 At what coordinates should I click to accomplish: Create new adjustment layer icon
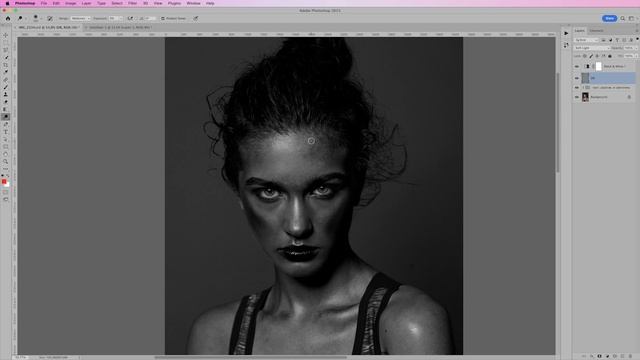pos(607,356)
